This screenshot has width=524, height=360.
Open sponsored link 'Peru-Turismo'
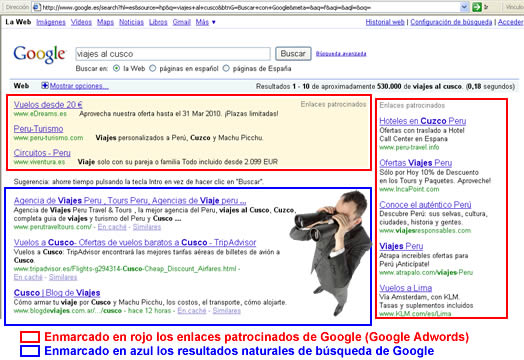click(38, 129)
